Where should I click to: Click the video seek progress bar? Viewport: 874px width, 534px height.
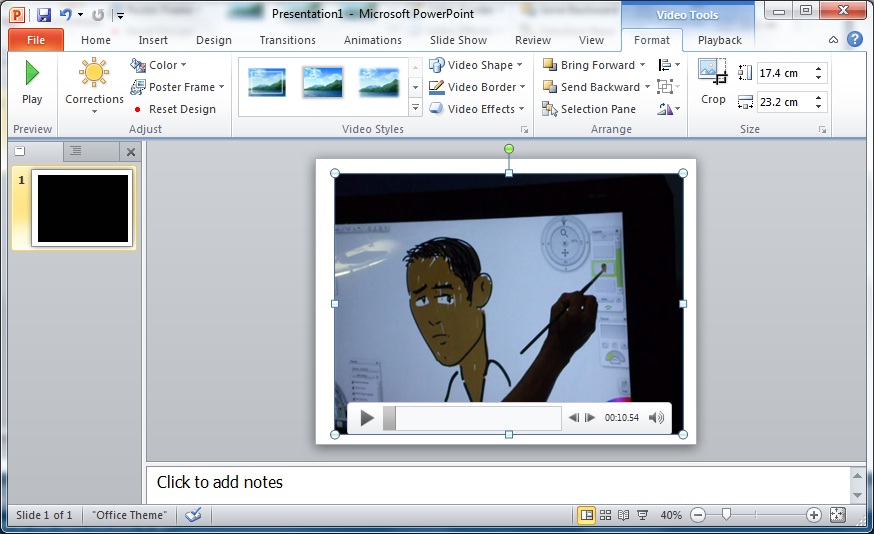pyautogui.click(x=472, y=418)
